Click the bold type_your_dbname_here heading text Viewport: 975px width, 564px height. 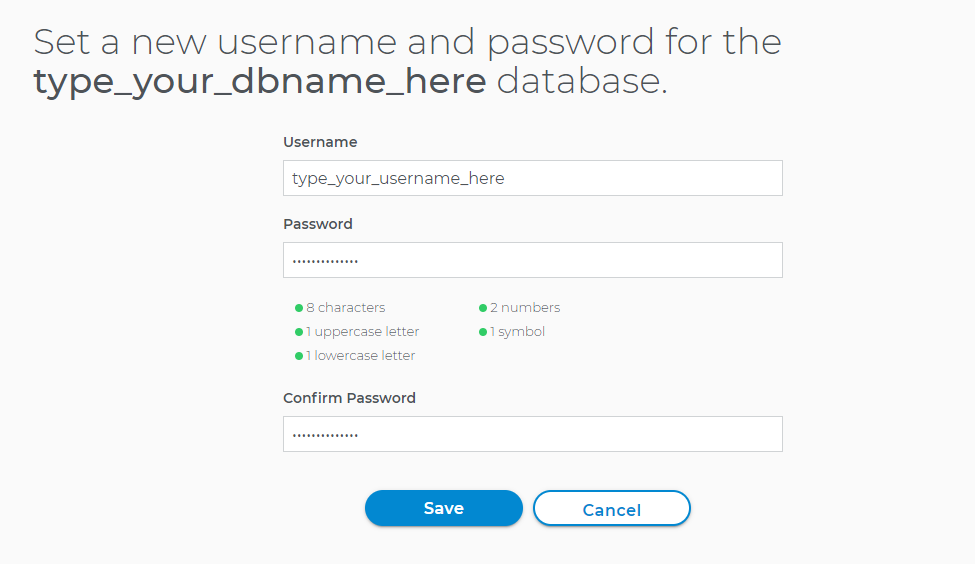tap(259, 82)
